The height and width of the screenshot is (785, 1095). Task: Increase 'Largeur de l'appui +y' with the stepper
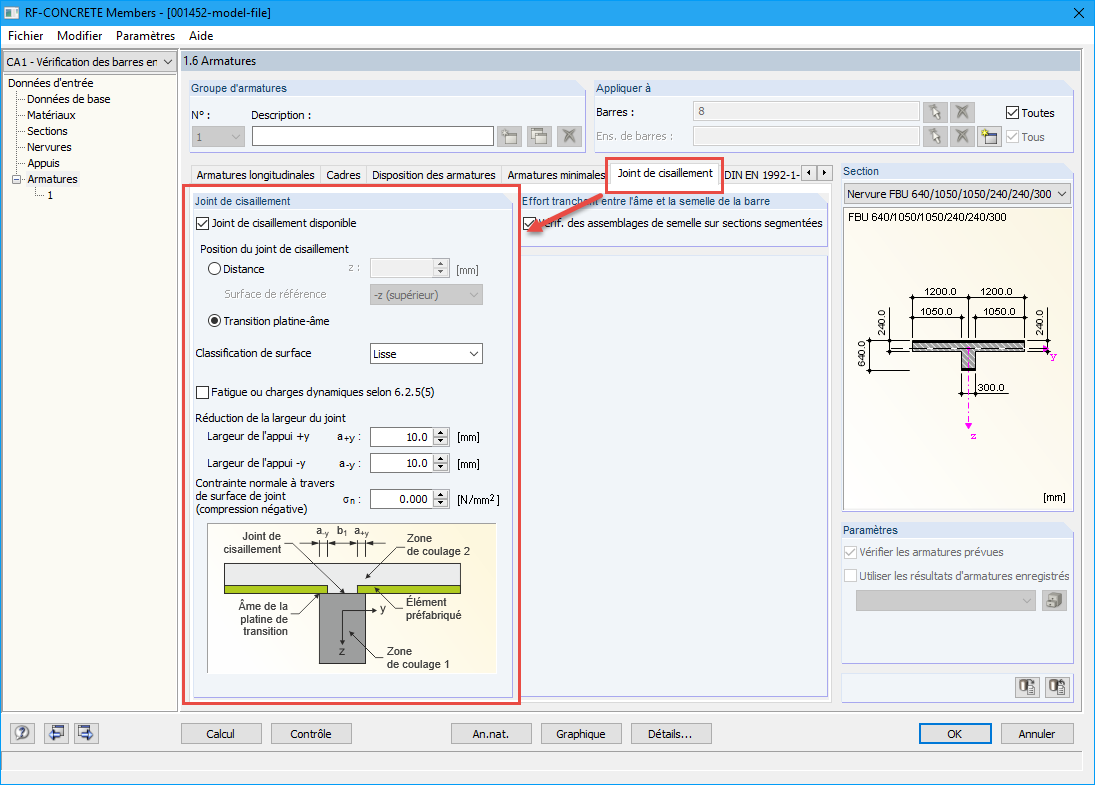tap(440, 432)
